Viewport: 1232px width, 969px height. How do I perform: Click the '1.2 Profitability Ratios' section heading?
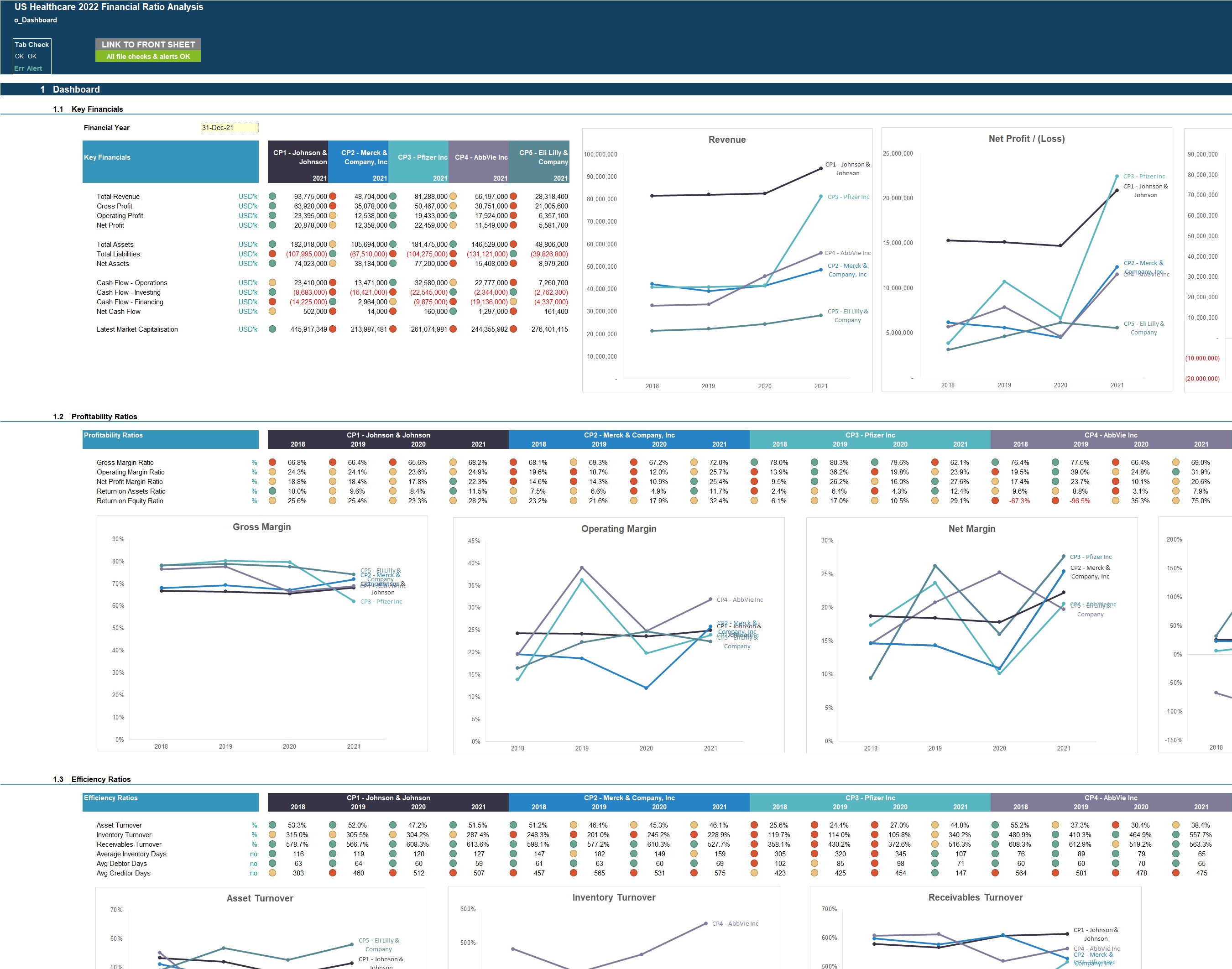click(x=95, y=417)
